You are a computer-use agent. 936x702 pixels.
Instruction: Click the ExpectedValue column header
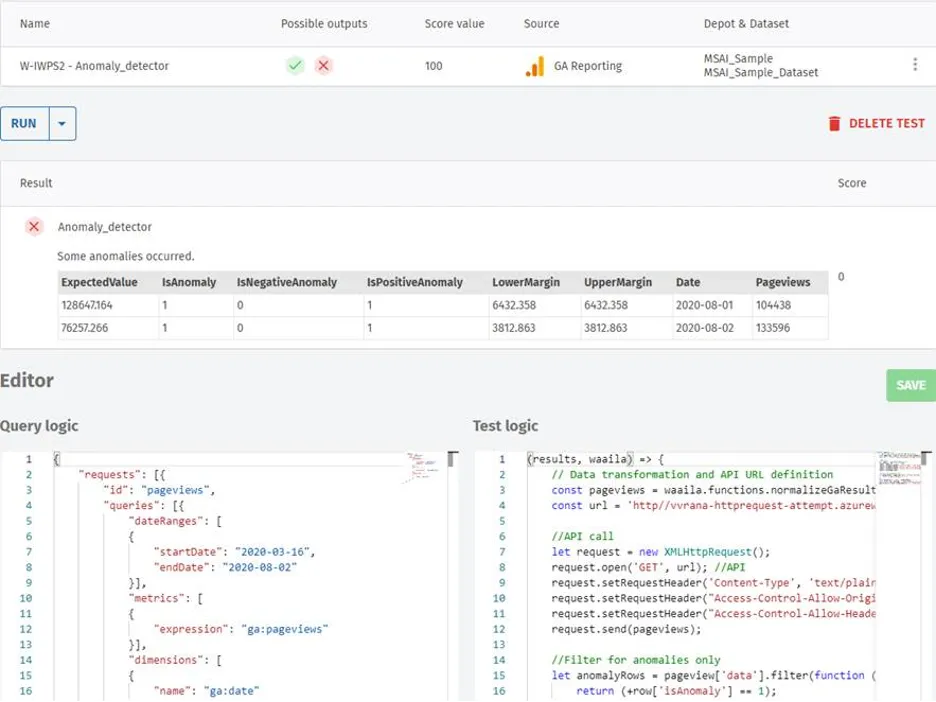[x=99, y=282]
